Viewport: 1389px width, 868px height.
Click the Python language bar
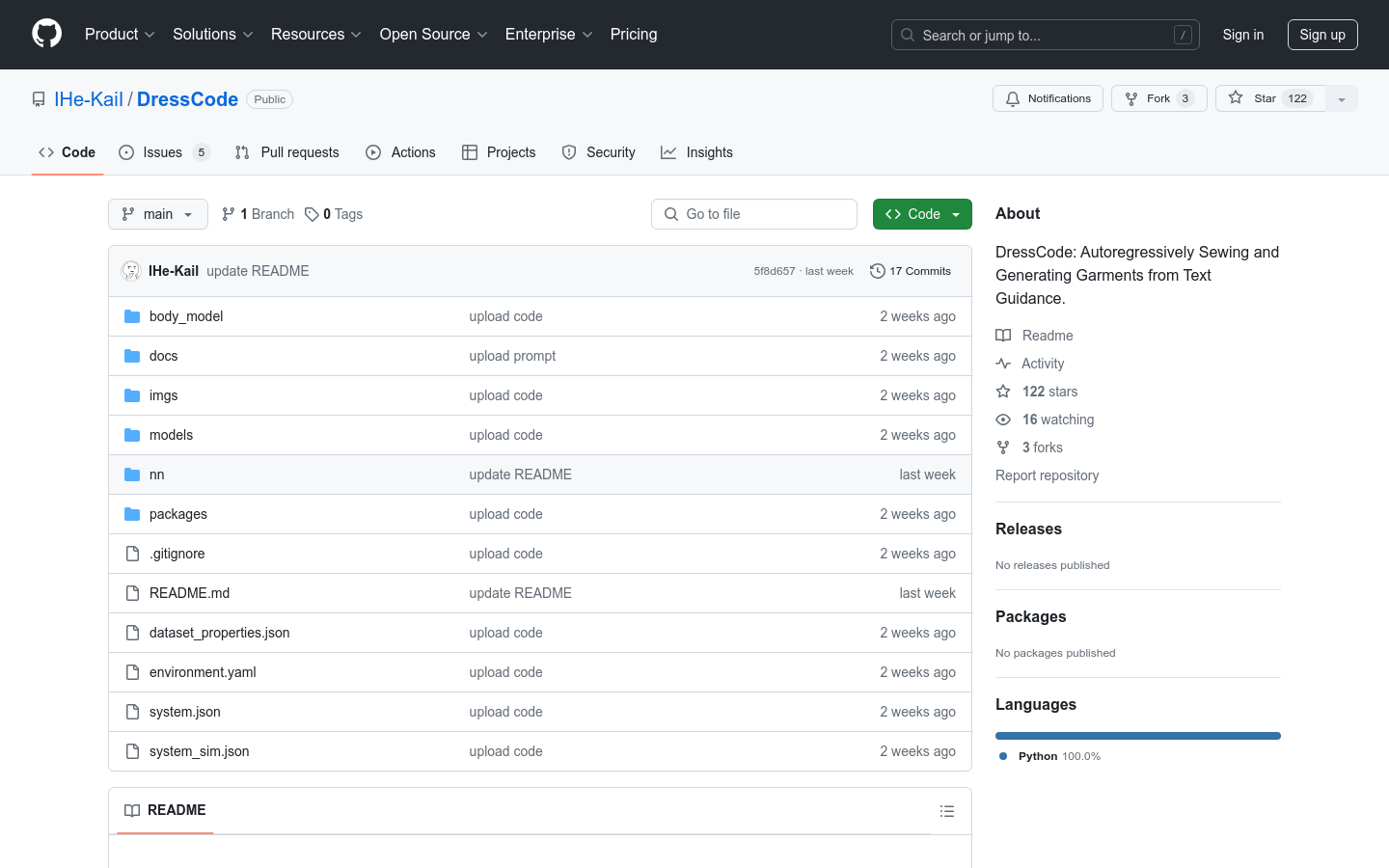1138,736
